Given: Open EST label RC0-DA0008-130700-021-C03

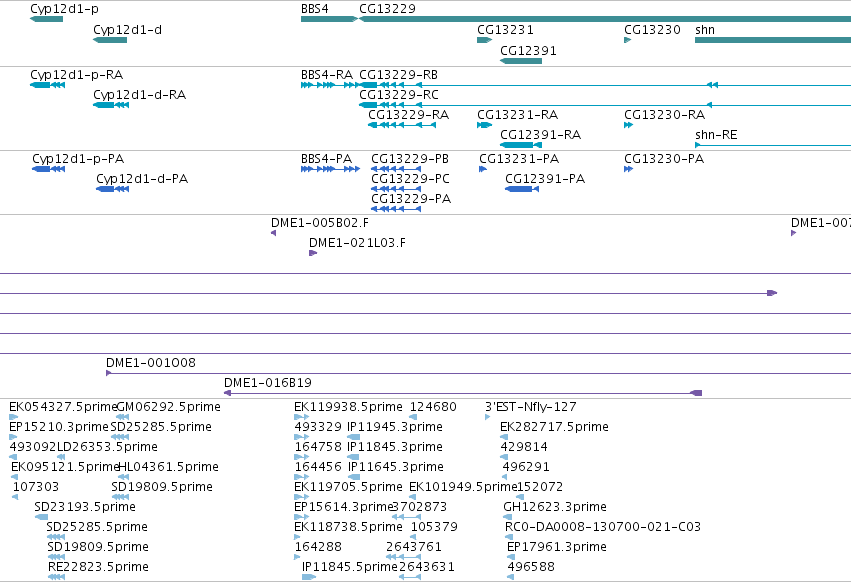Looking at the screenshot, I should click(x=603, y=527).
